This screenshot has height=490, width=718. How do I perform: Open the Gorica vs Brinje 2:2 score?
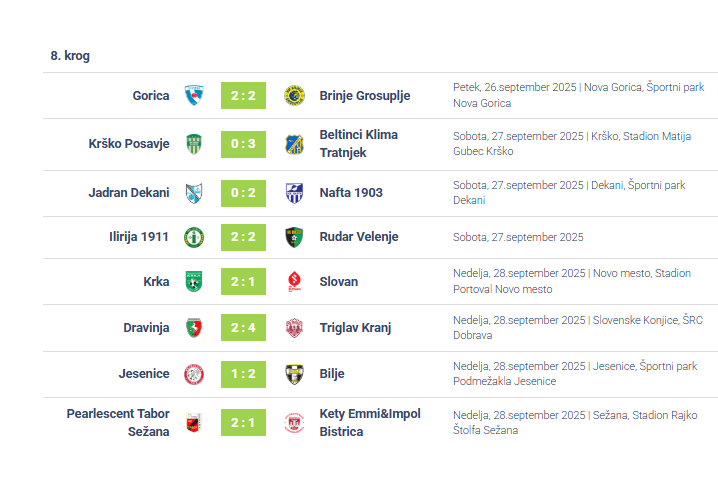click(x=243, y=95)
